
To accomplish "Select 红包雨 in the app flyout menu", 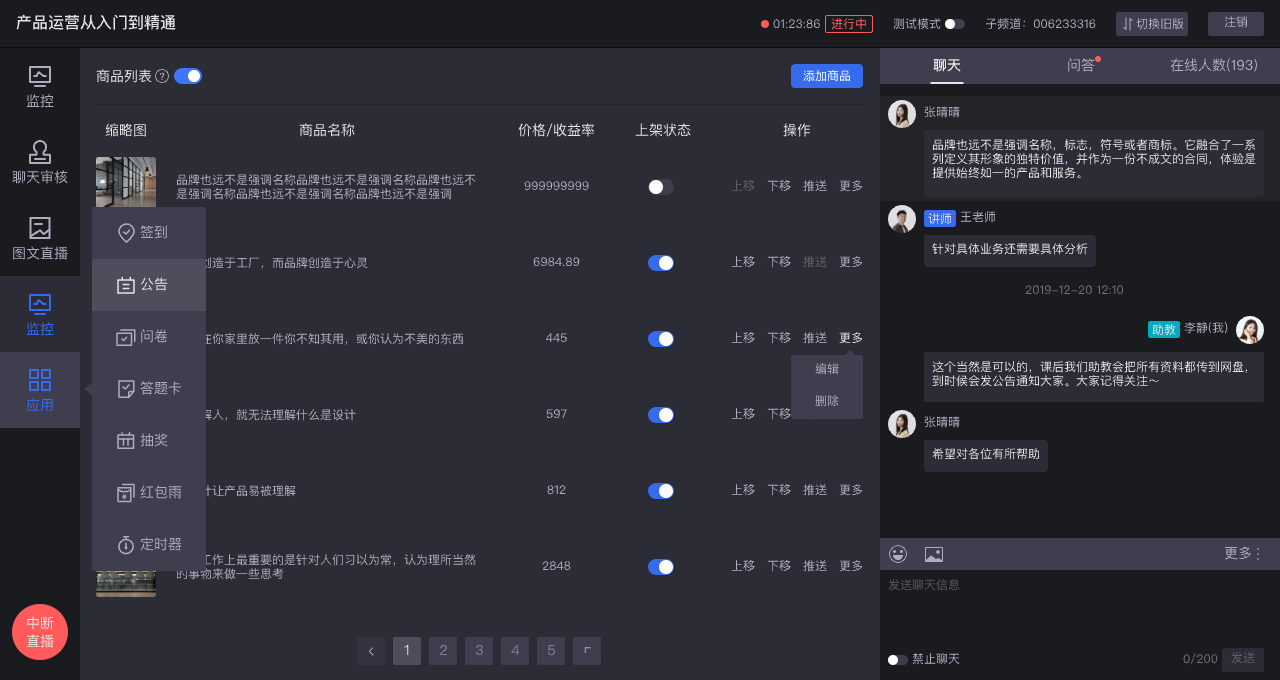I will [x=149, y=493].
